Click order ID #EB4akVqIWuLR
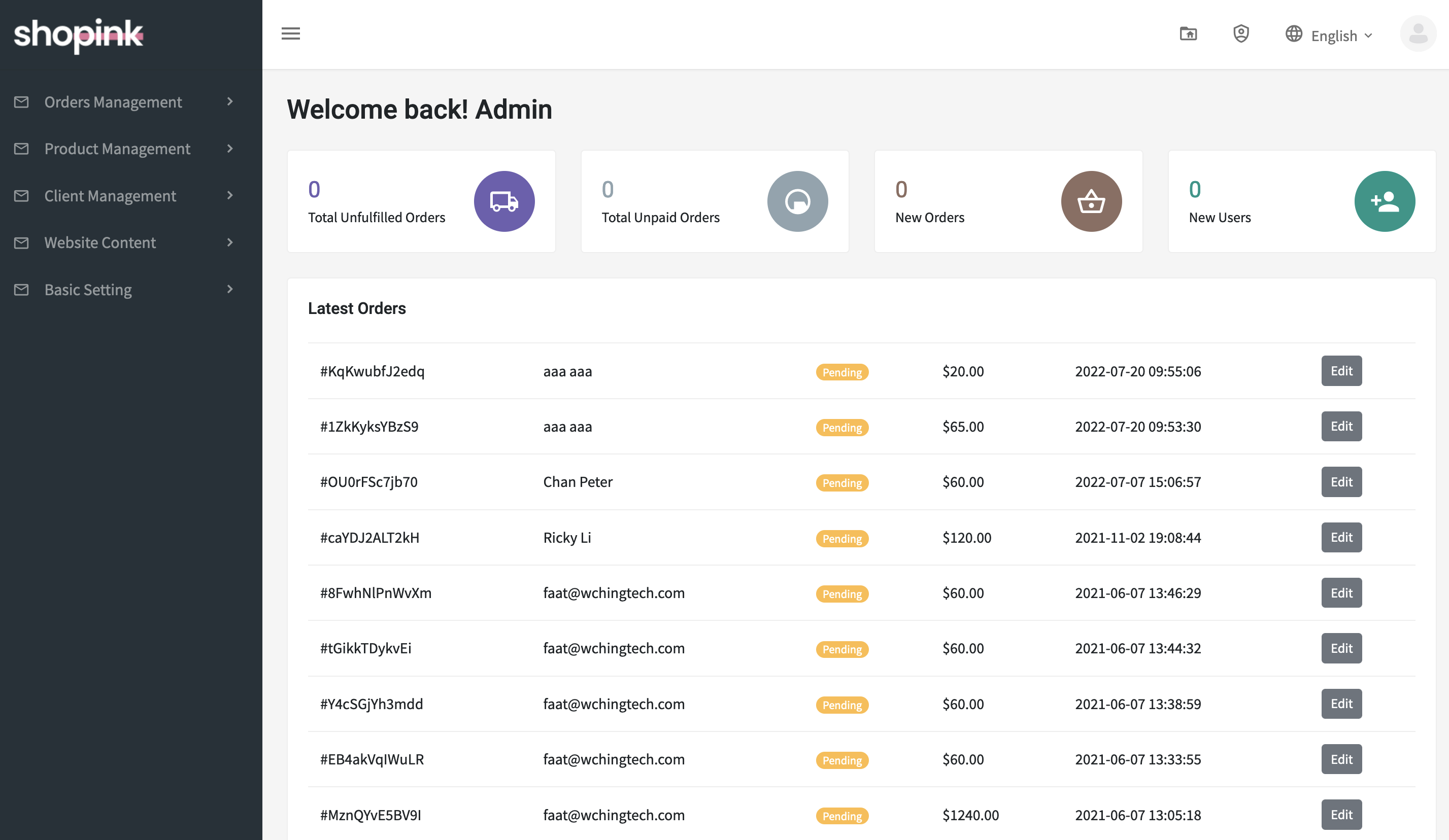The image size is (1449, 840). click(x=372, y=759)
